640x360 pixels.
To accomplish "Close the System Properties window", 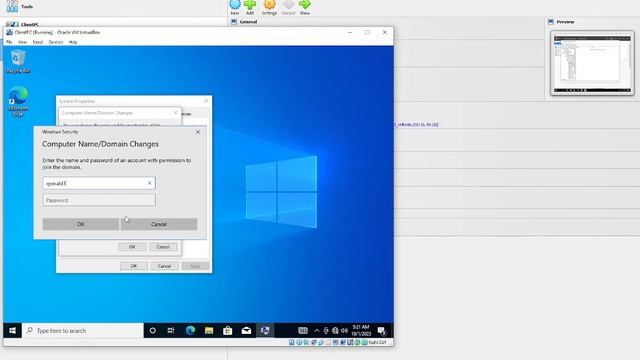I will coord(206,101).
